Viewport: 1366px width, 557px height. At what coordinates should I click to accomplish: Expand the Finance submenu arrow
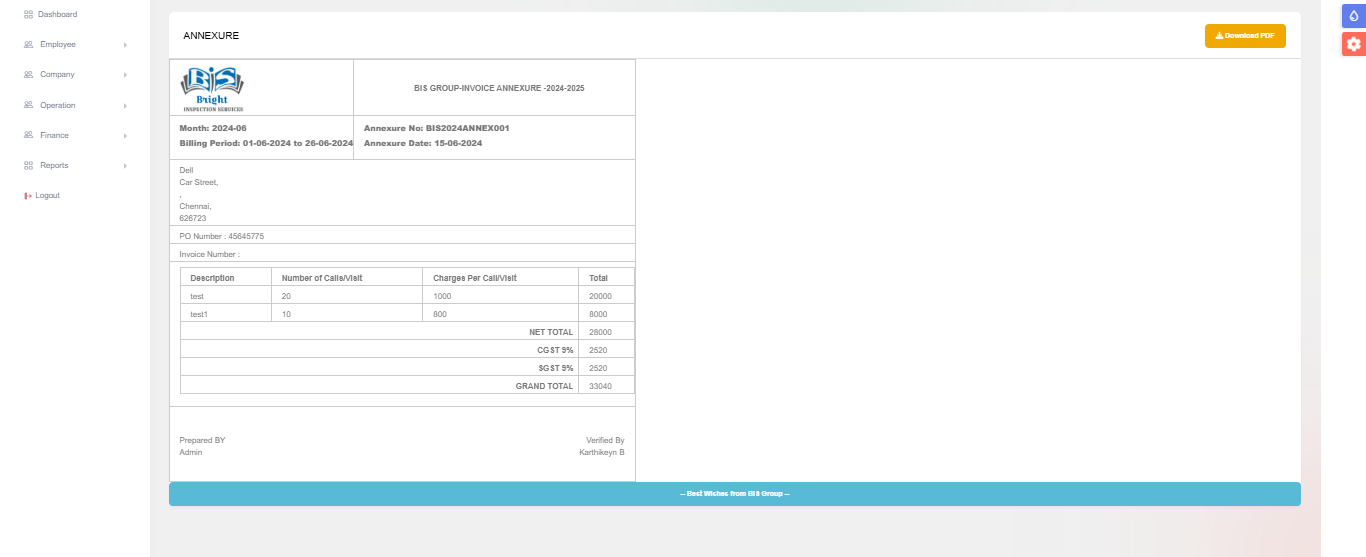(125, 135)
